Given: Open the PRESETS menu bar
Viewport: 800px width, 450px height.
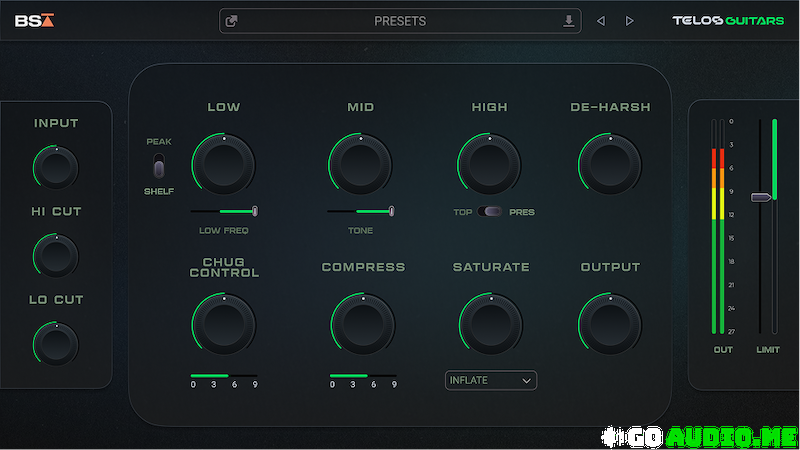Looking at the screenshot, I should pyautogui.click(x=400, y=21).
